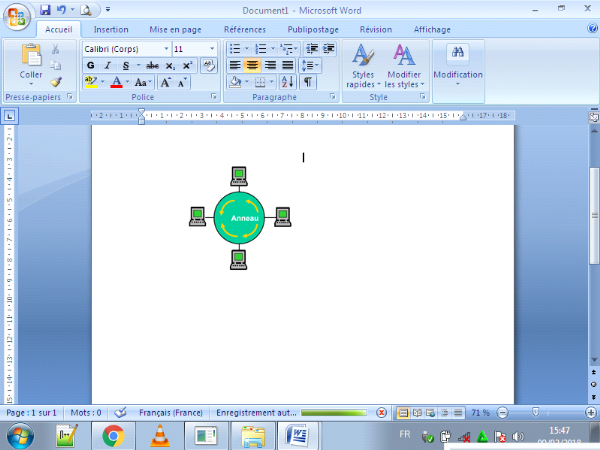Toggle underline formatting with S button

124,65
